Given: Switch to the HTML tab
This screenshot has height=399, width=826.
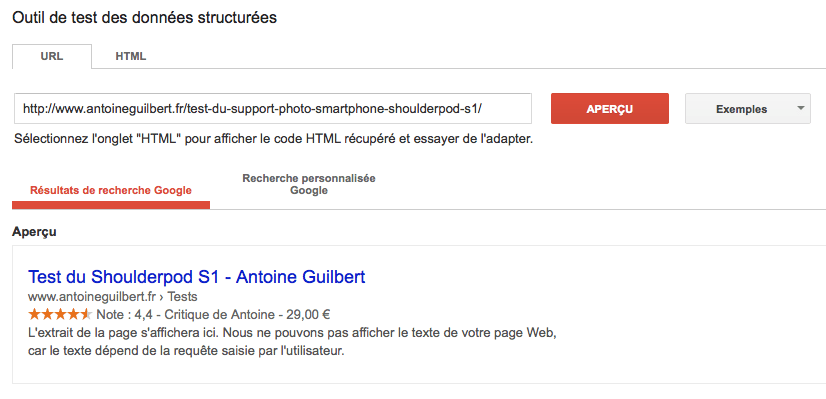Looking at the screenshot, I should click(x=131, y=56).
